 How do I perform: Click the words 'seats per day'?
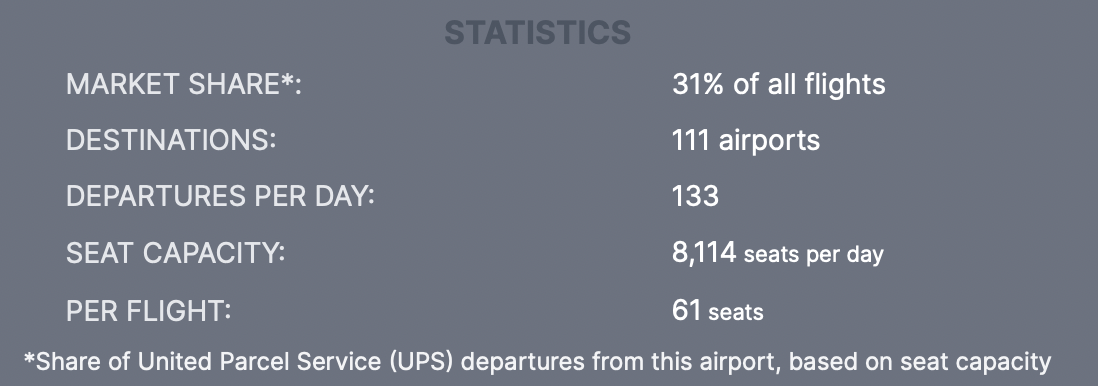(814, 254)
